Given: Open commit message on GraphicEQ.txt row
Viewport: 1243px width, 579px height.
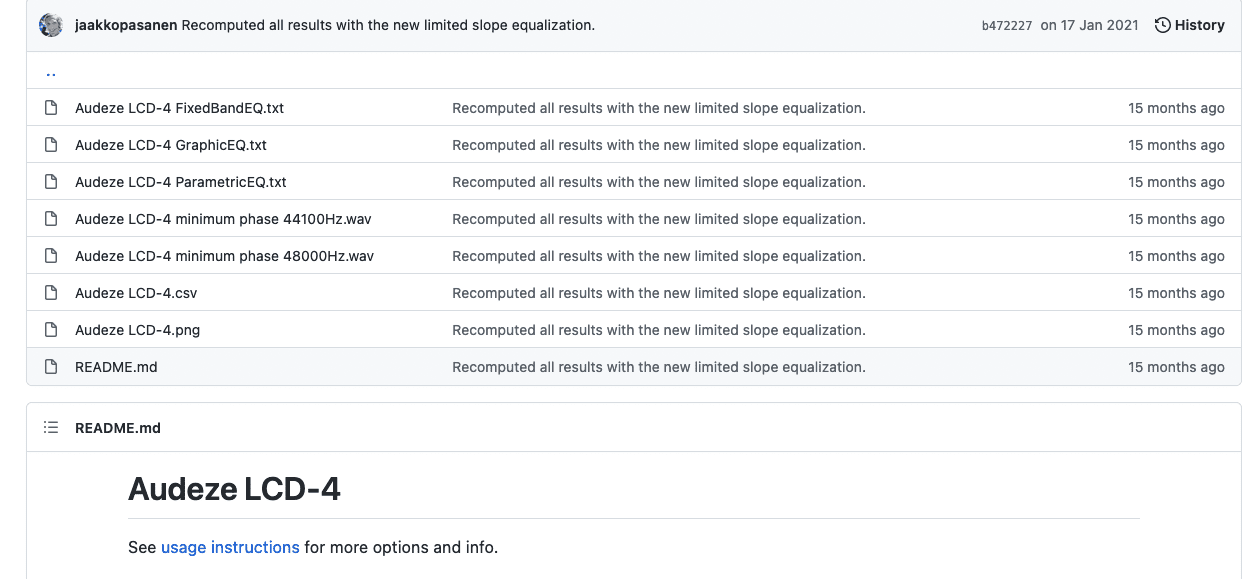Looking at the screenshot, I should click(x=659, y=145).
